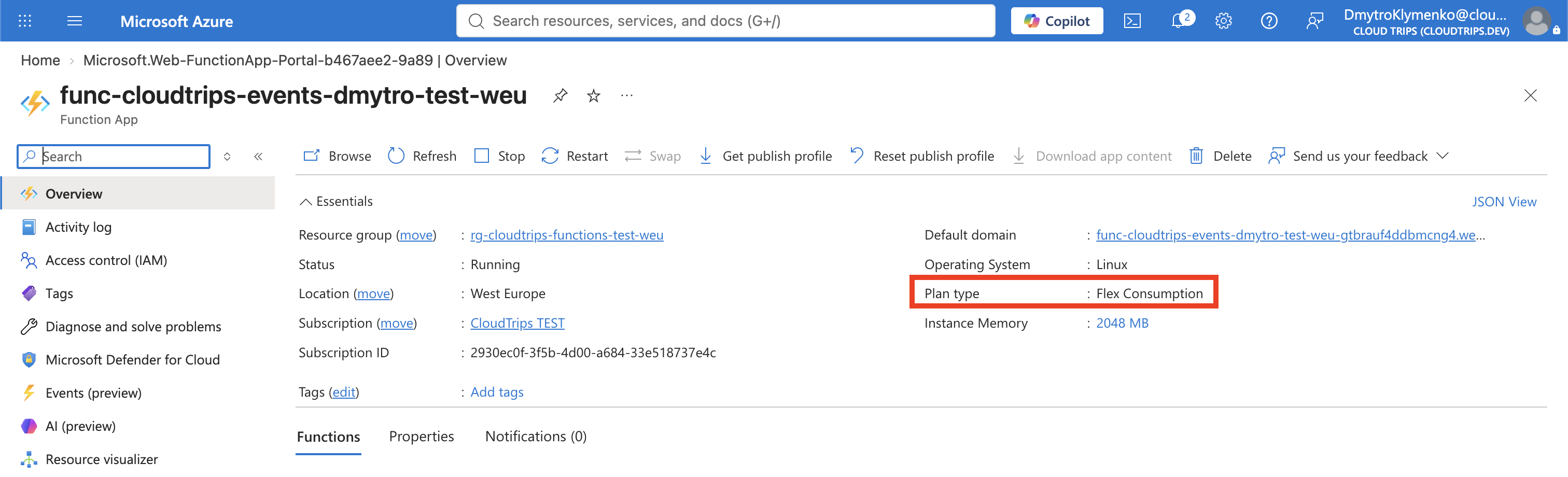Switch to the Notifications (0) tab

(536, 437)
